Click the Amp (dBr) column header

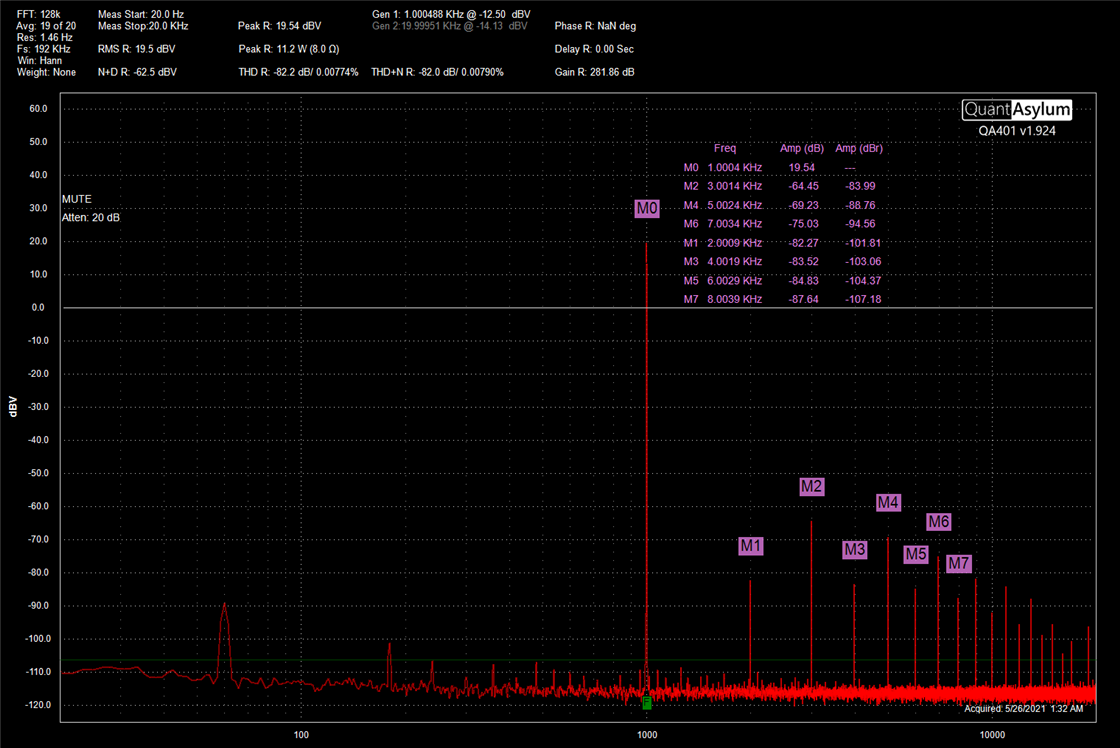tap(859, 149)
